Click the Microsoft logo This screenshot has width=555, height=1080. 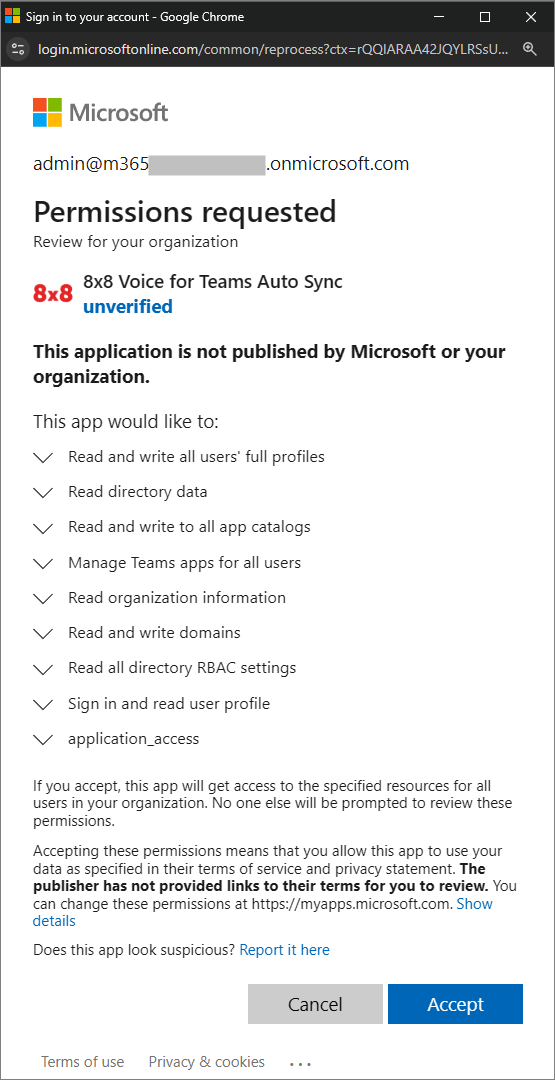point(101,112)
